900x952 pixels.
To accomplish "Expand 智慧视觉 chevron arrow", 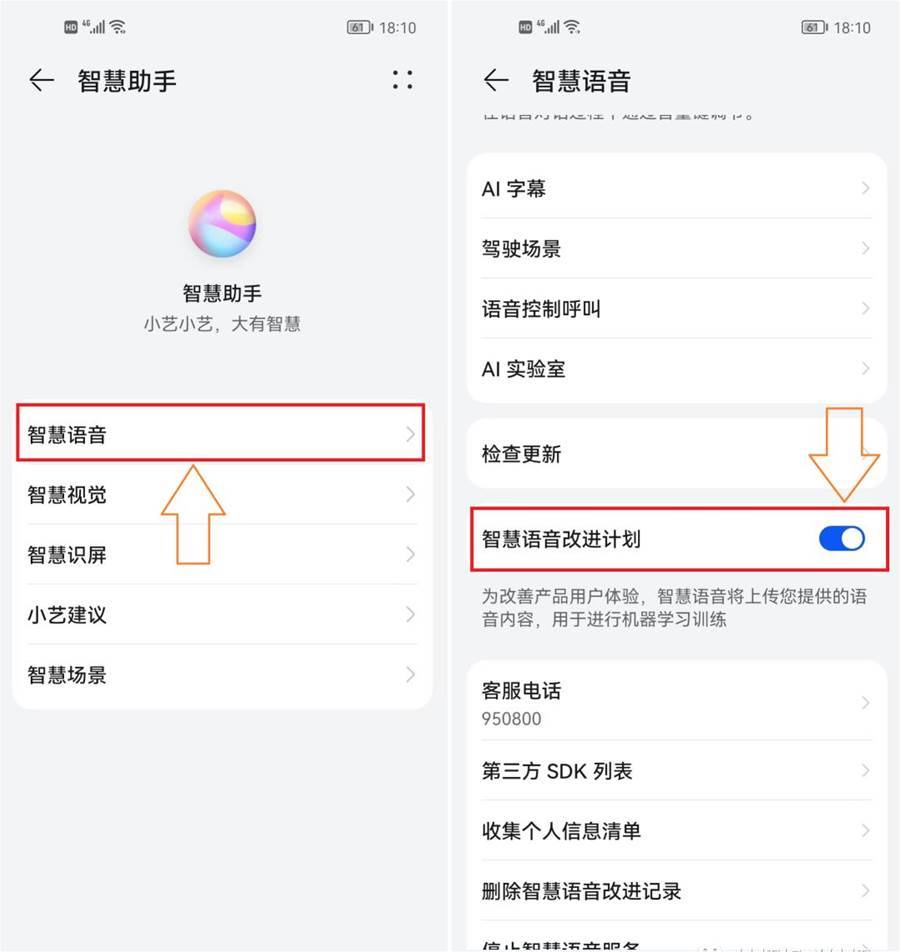I will point(411,495).
